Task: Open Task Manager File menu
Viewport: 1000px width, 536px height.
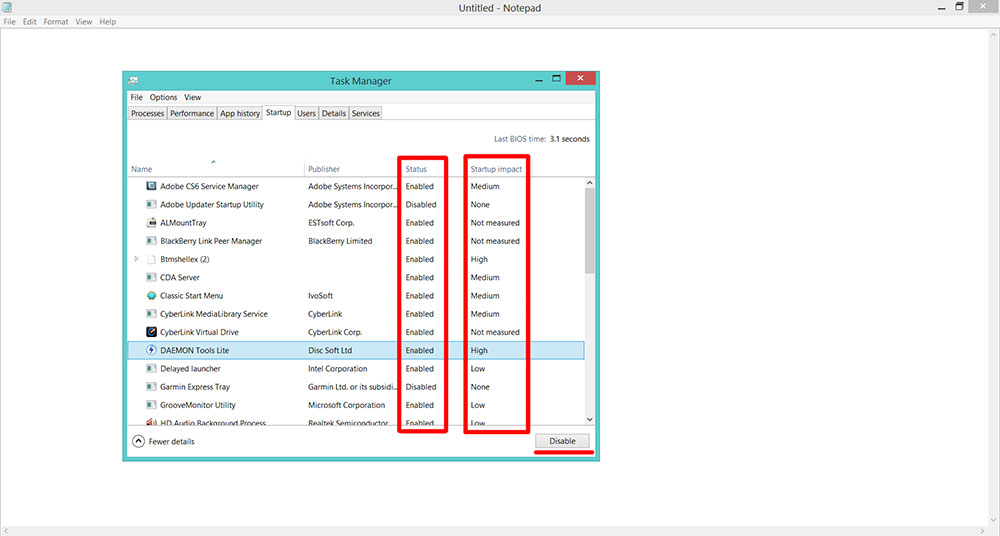Action: tap(136, 97)
